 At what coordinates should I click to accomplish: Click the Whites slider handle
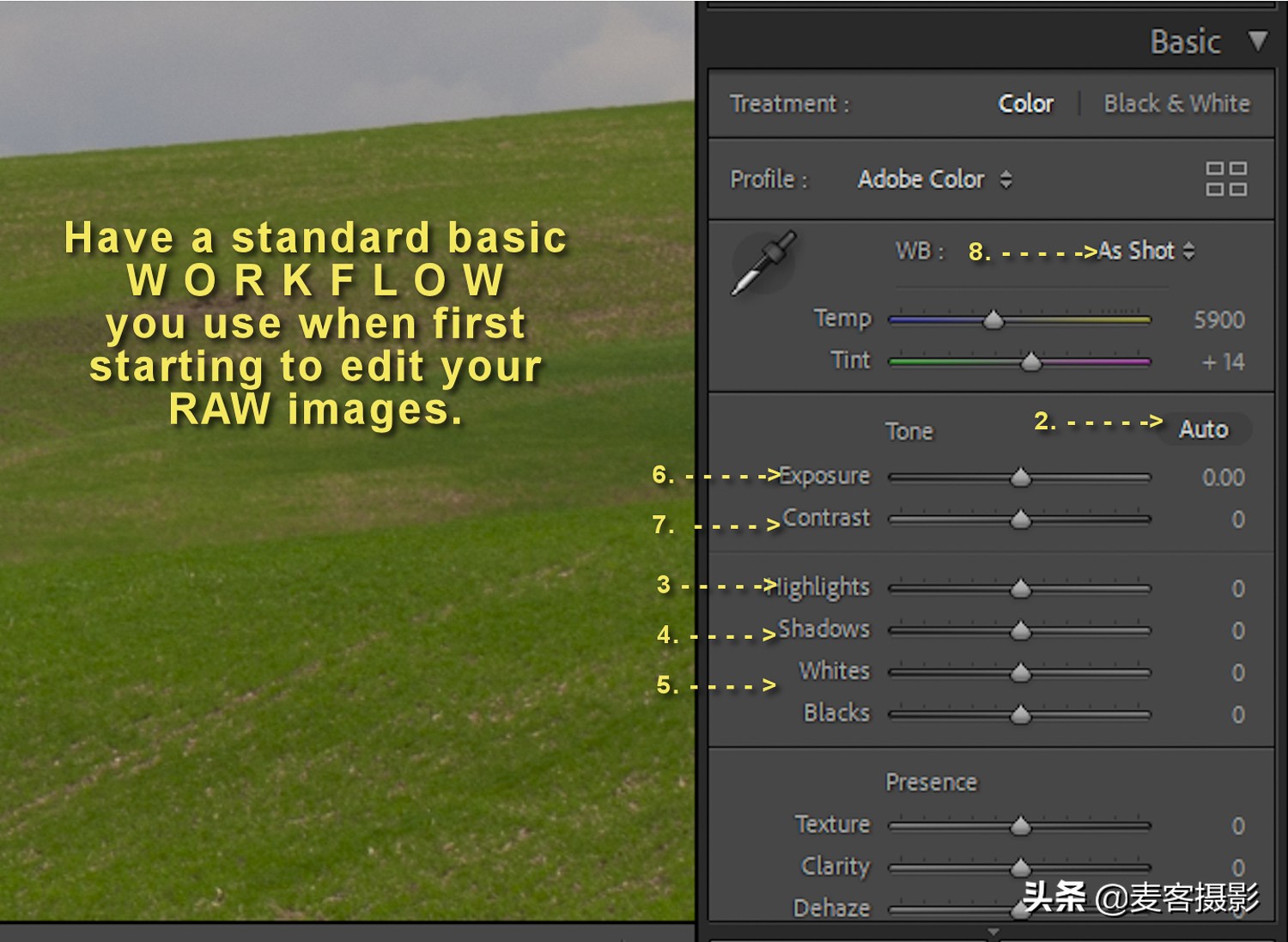1020,672
